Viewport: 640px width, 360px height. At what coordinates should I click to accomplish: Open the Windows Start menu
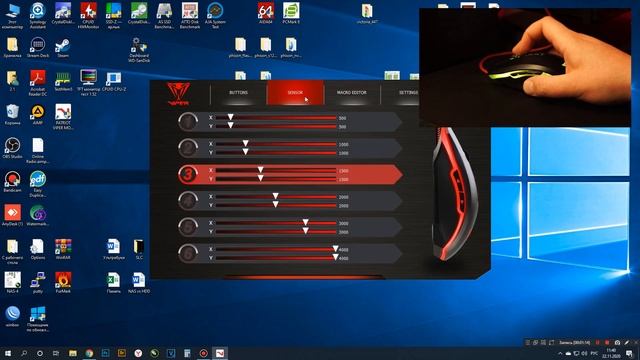(7, 353)
